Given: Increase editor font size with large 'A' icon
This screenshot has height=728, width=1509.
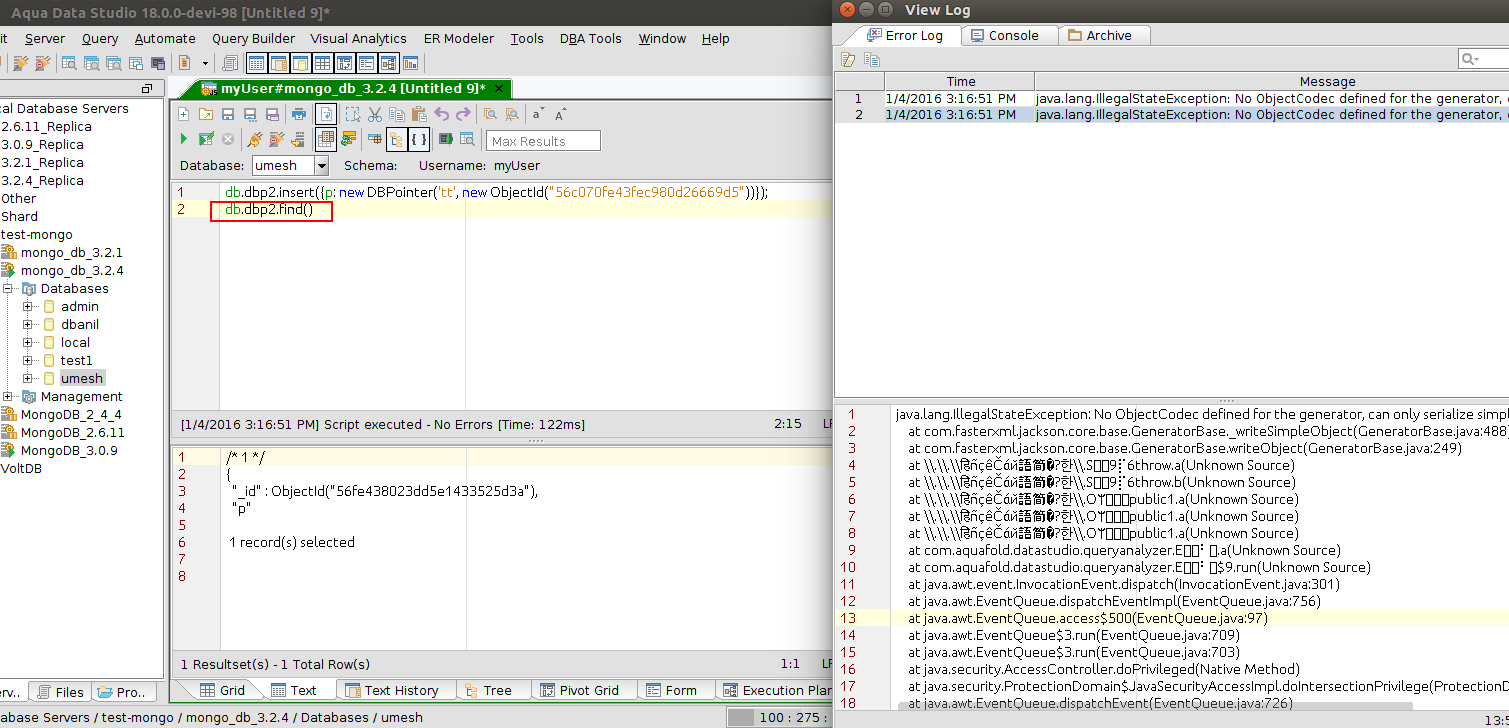Looking at the screenshot, I should click(x=561, y=115).
